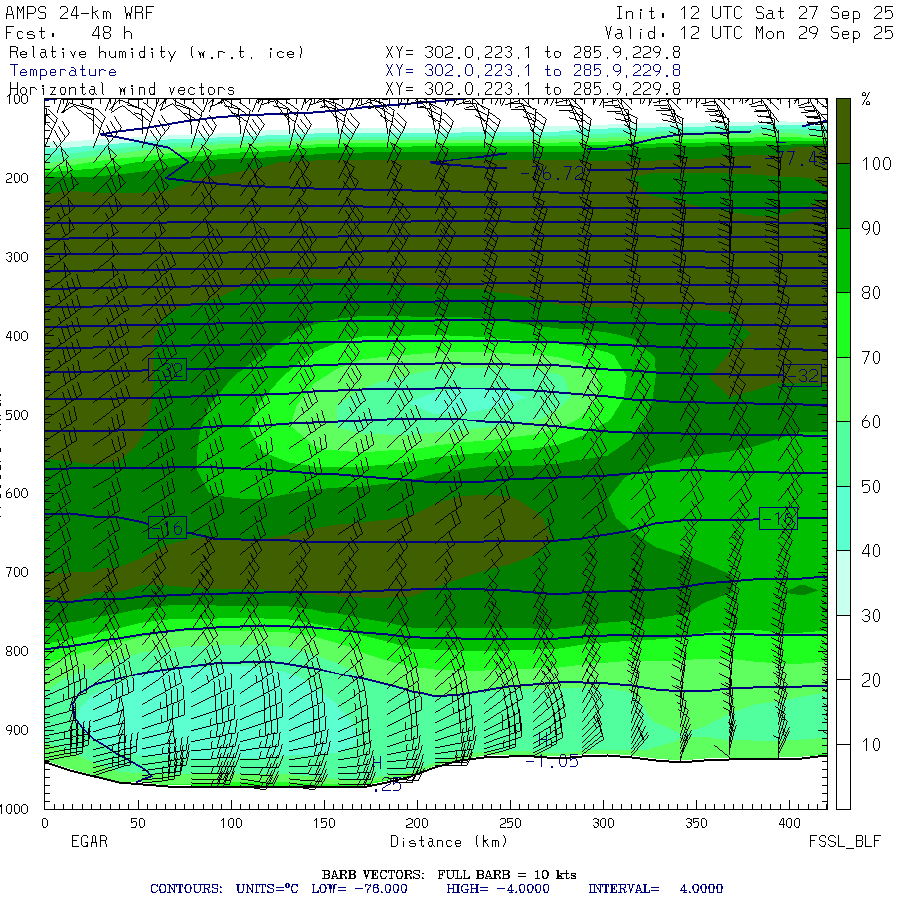Viewport: 900px width, 900px height.
Task: Click the 'EGAR' station label
Action: [x=89, y=841]
